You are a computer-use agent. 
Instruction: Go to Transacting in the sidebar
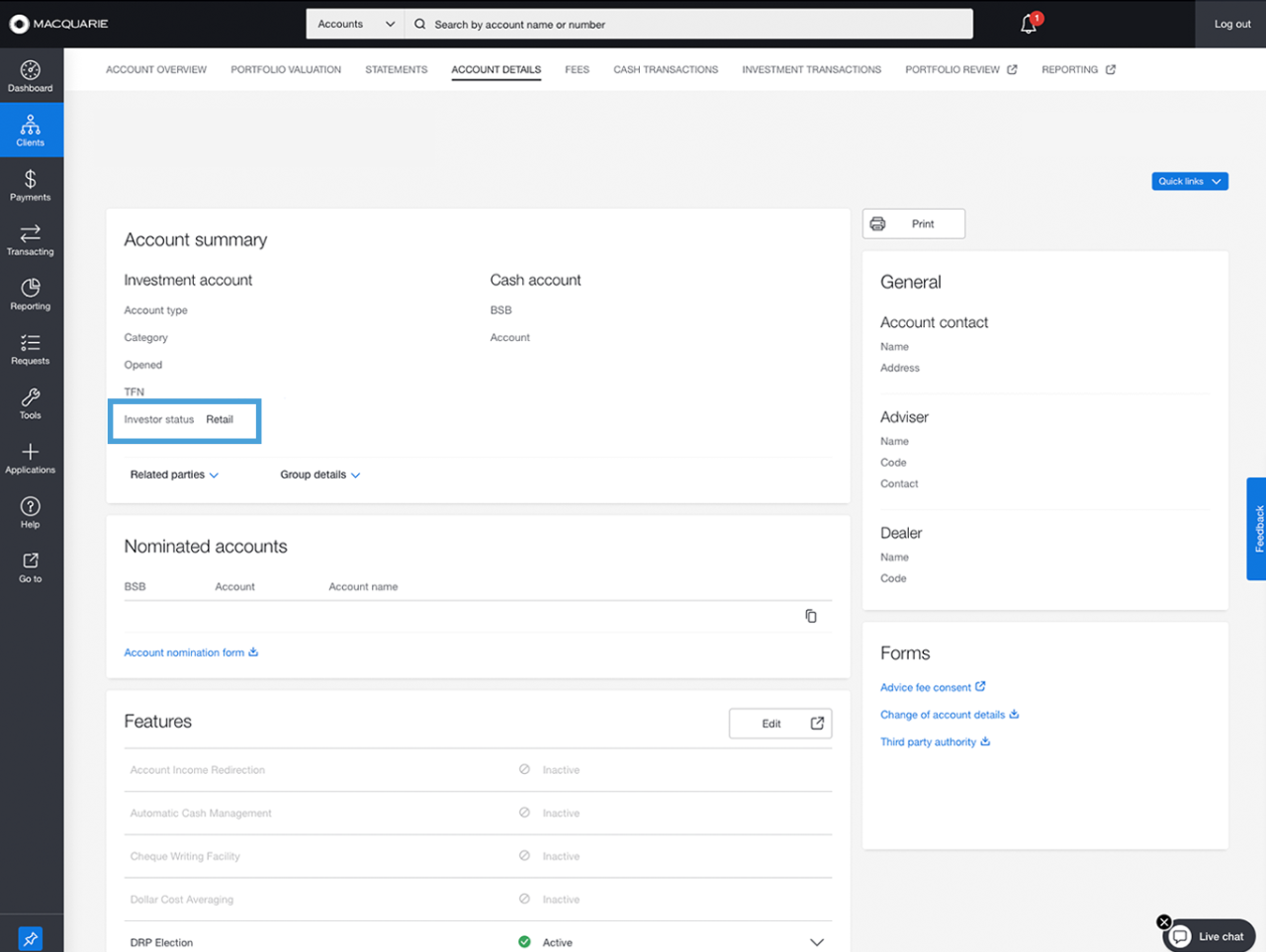click(x=31, y=239)
